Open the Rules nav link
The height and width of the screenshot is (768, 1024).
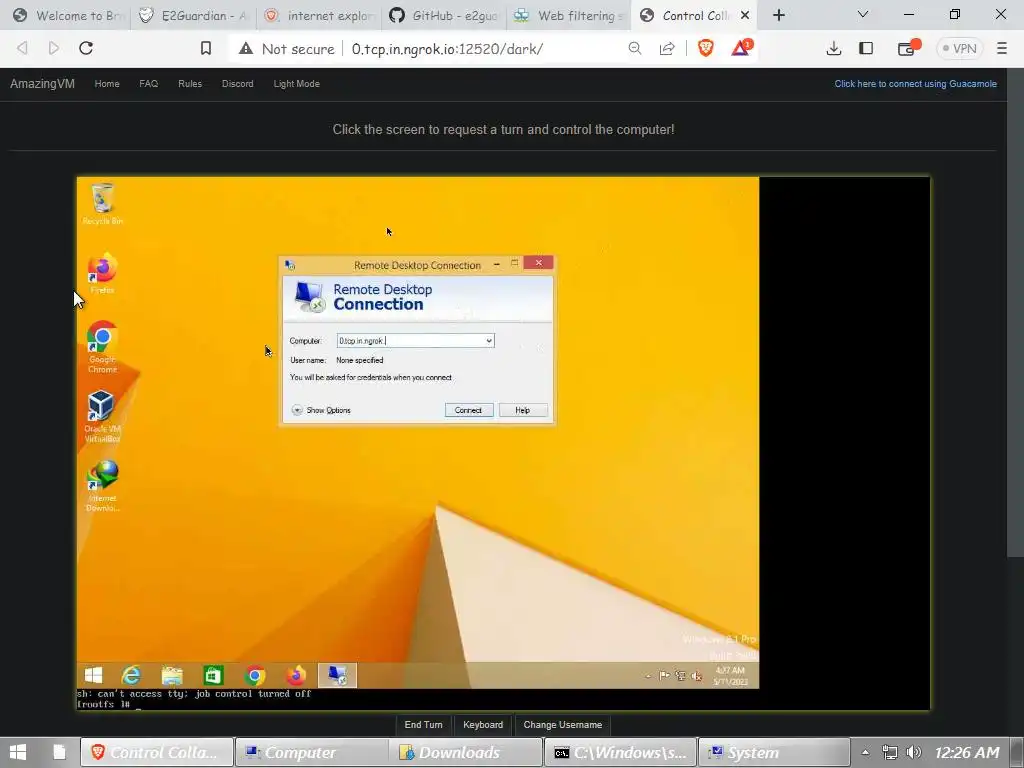coord(190,84)
